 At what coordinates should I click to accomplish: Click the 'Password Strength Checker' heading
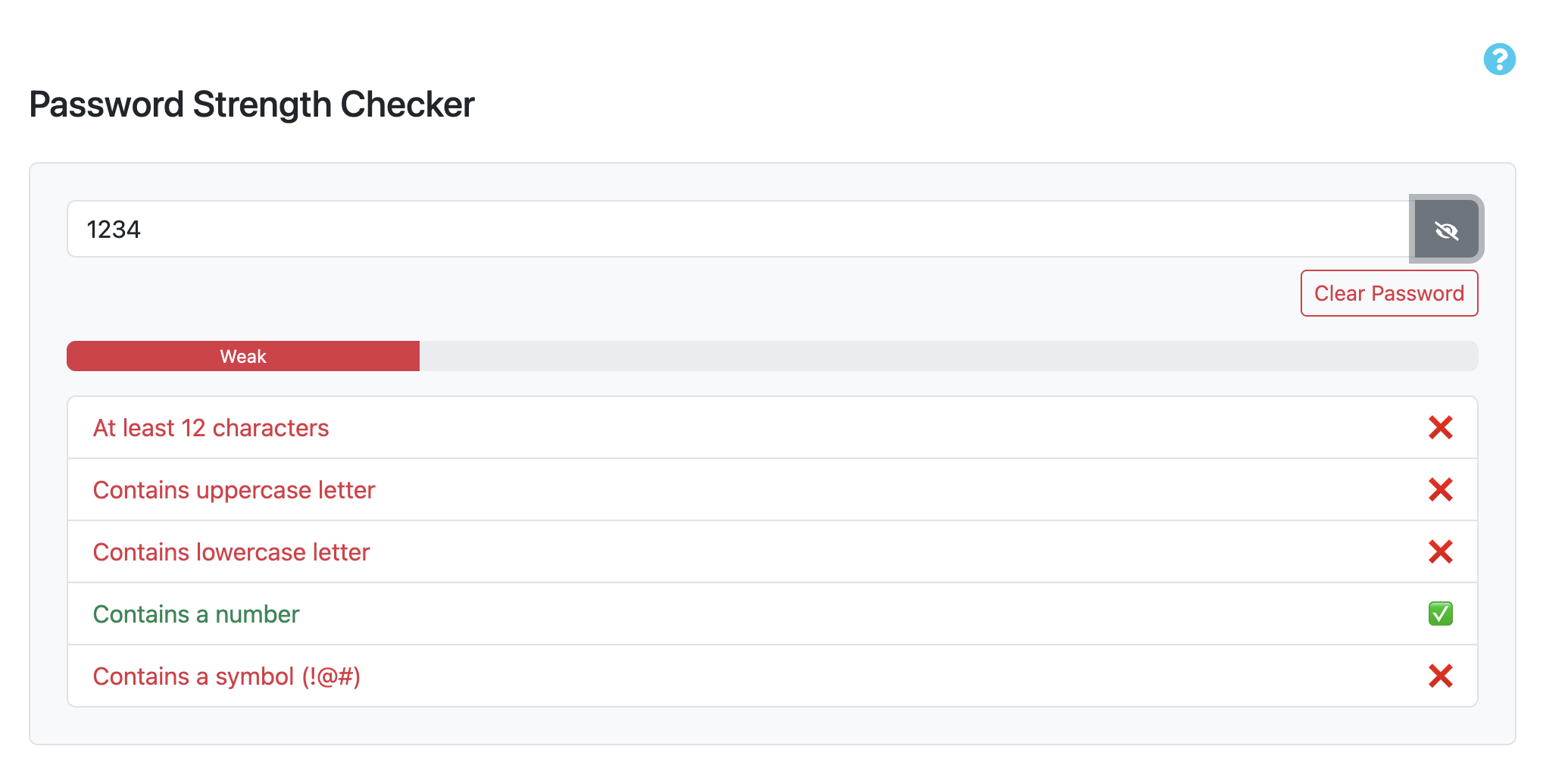point(251,105)
